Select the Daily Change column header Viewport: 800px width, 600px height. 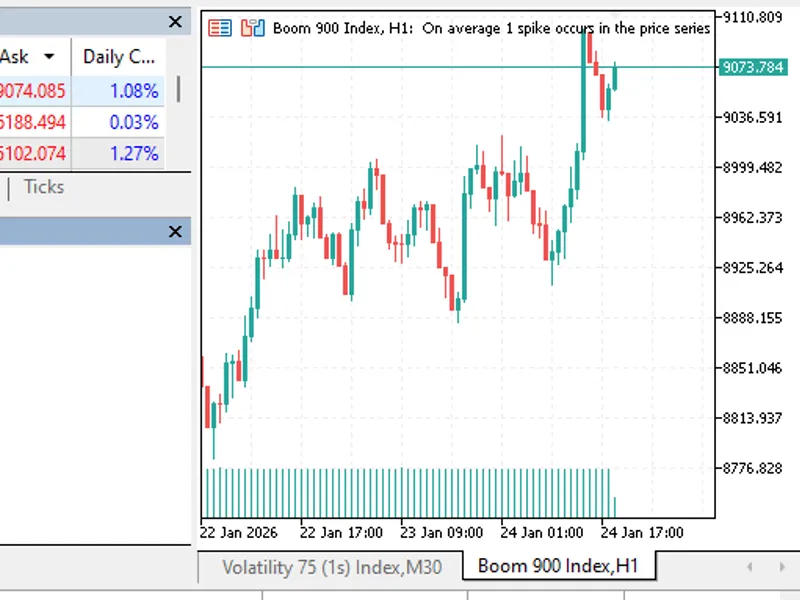coord(119,57)
